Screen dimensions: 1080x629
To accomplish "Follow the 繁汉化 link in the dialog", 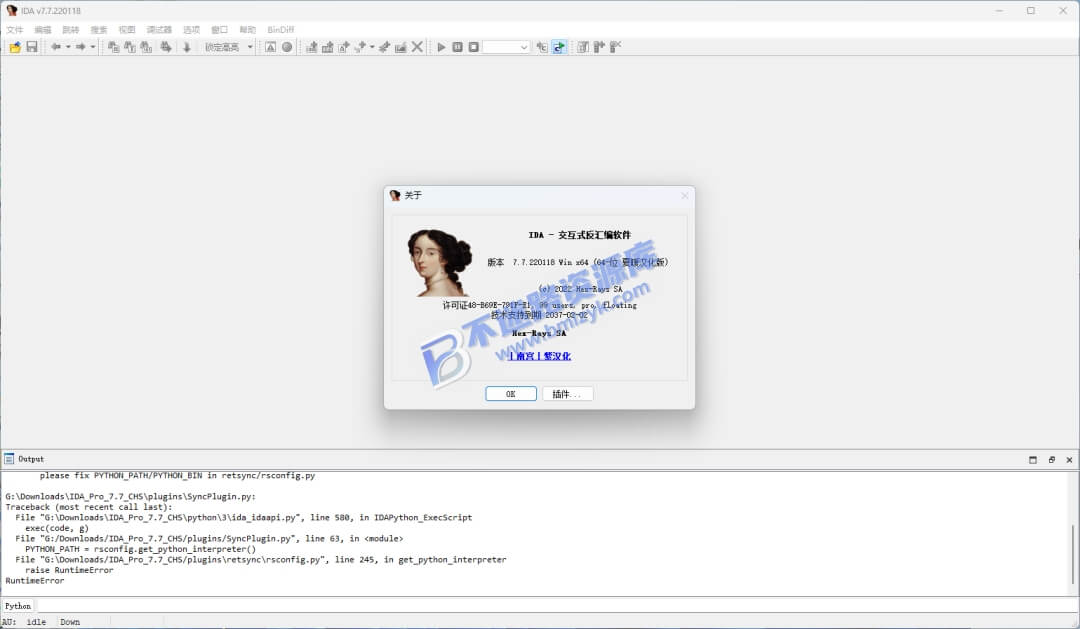I will (x=557, y=355).
